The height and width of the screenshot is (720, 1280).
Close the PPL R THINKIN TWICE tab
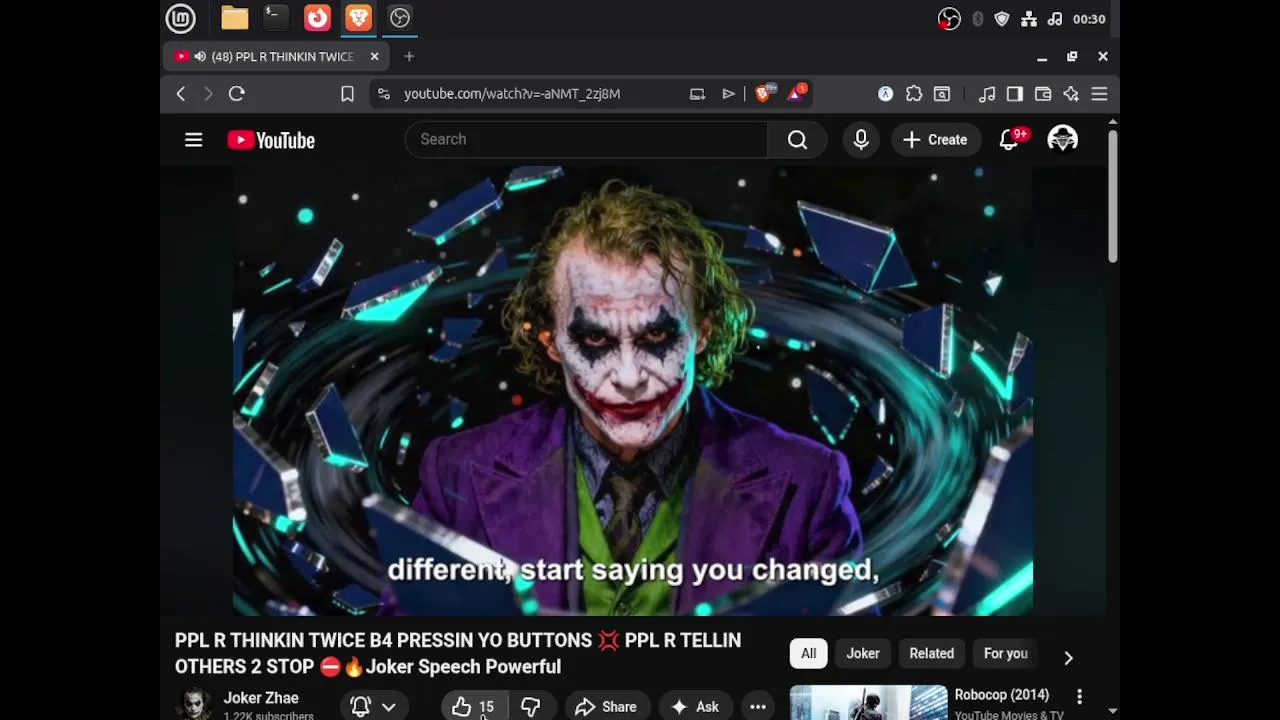[374, 57]
